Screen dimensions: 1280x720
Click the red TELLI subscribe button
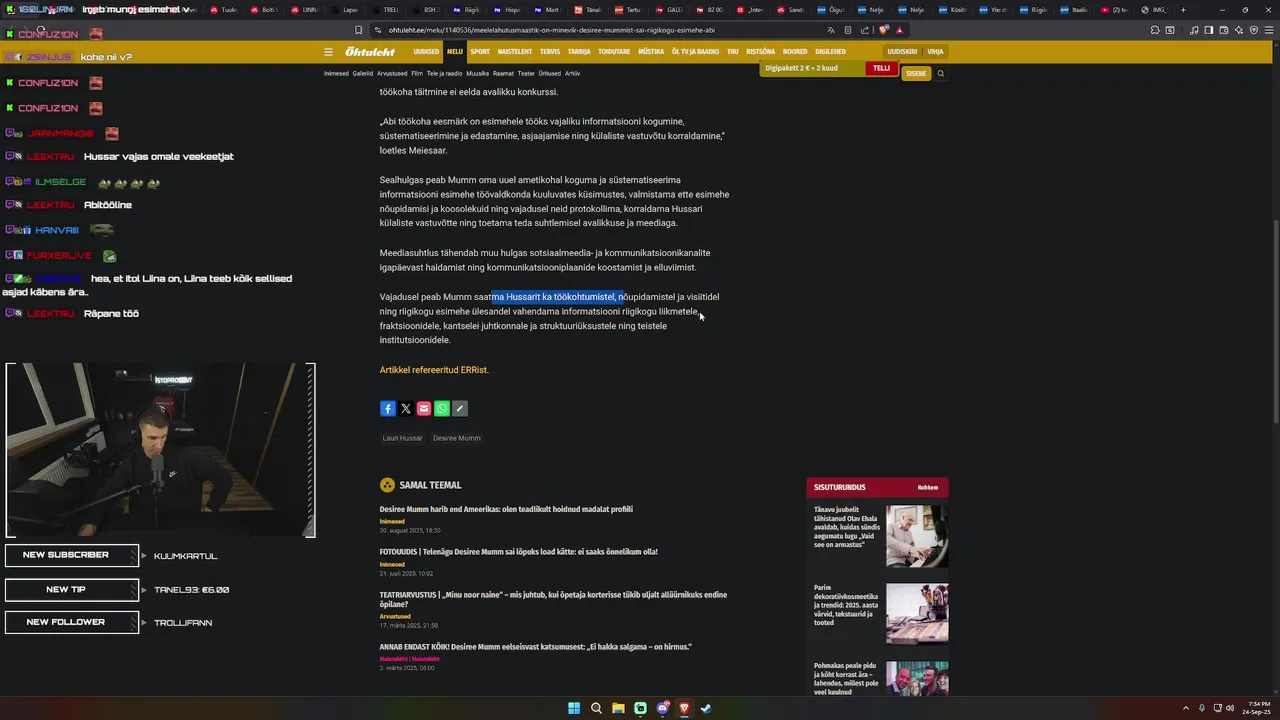pos(881,68)
